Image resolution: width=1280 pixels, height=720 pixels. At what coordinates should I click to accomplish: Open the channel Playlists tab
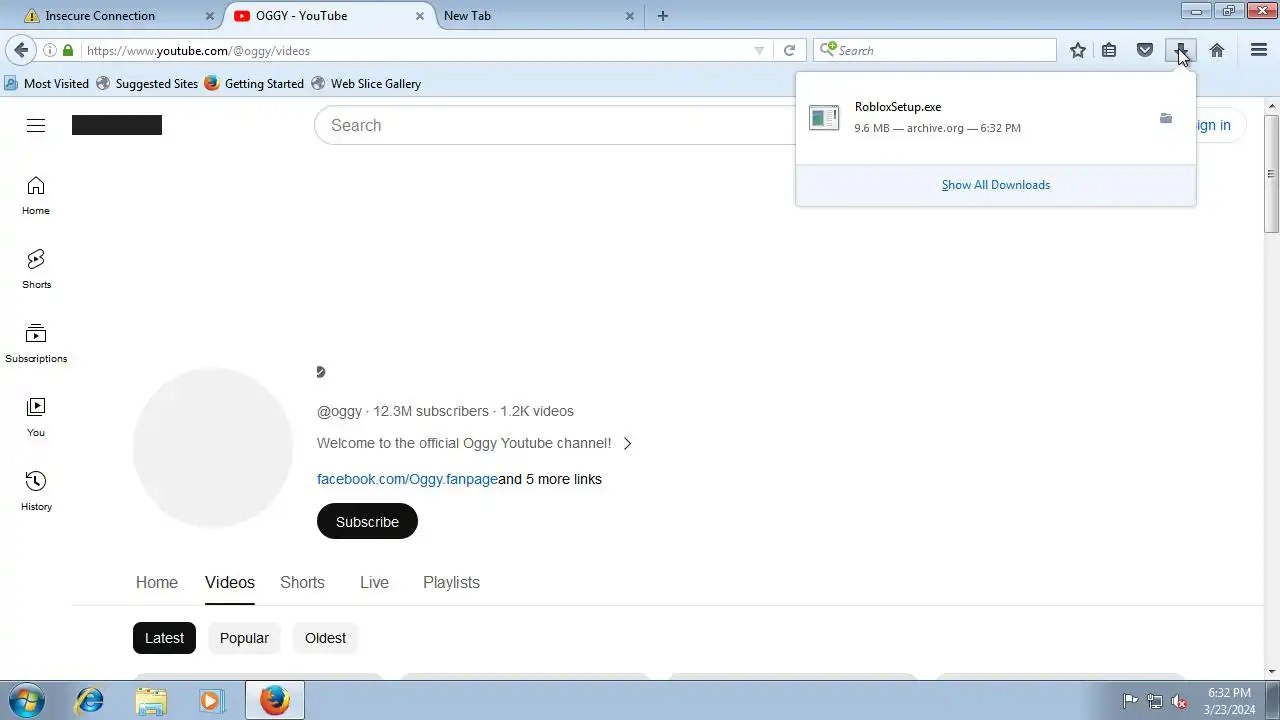click(x=451, y=582)
